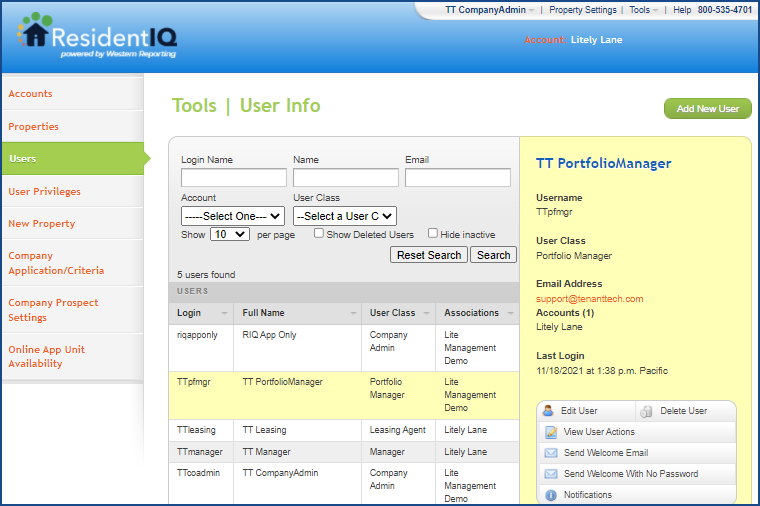Click the RIQ App Only full name
This screenshot has width=760, height=506.
[269, 335]
